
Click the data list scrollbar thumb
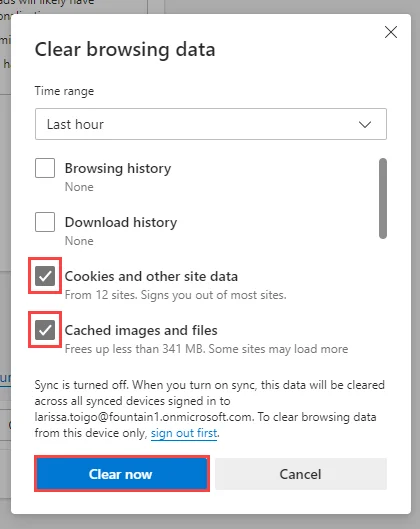click(x=383, y=198)
